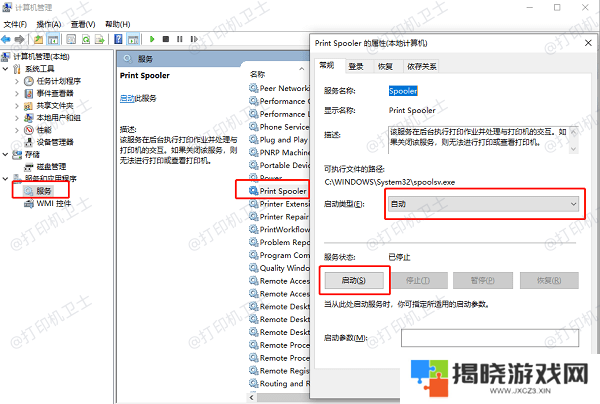600x404 pixels.
Task: Select 共享文件夹 in the tree
Action: coord(55,105)
